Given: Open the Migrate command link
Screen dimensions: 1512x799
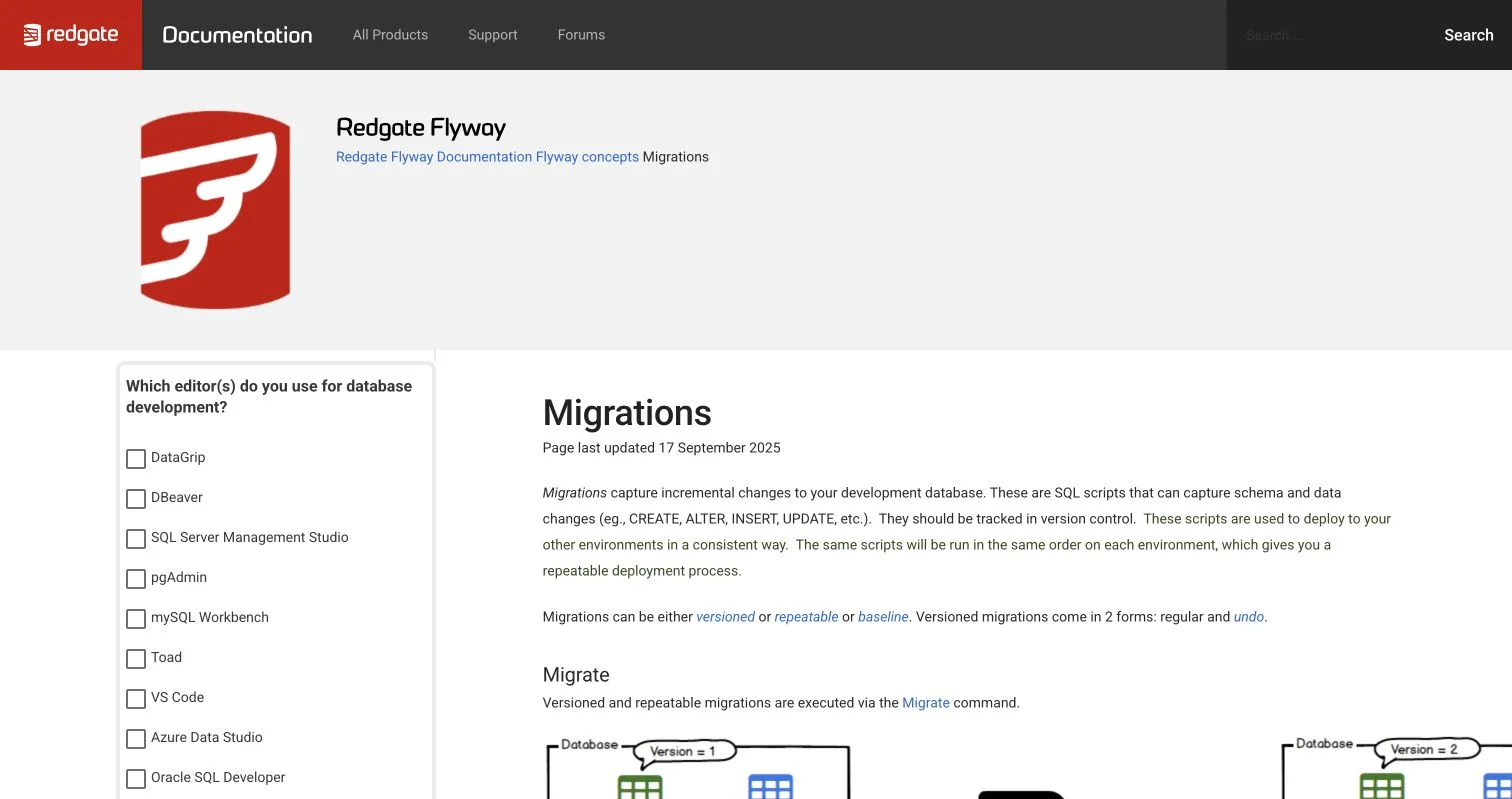Looking at the screenshot, I should [x=926, y=703].
